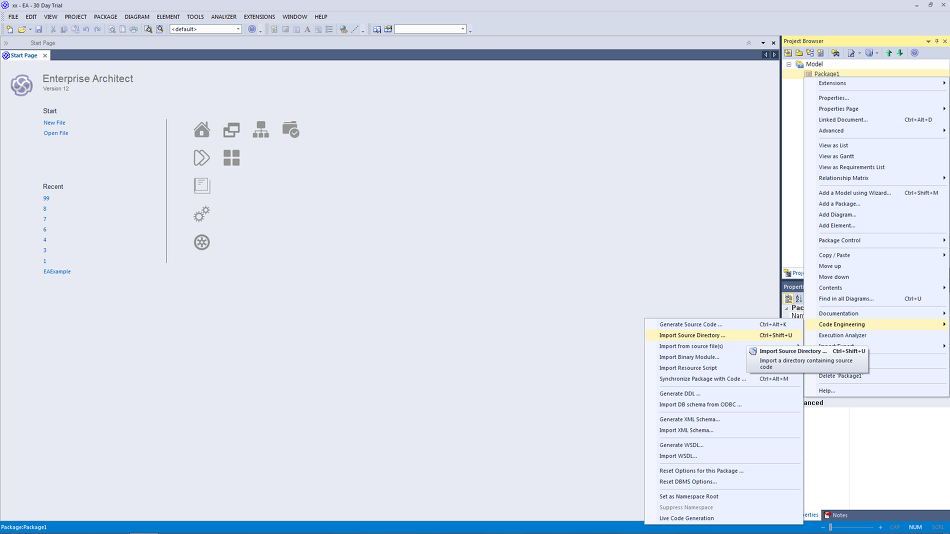Click the Start Page tab

(x=24, y=55)
